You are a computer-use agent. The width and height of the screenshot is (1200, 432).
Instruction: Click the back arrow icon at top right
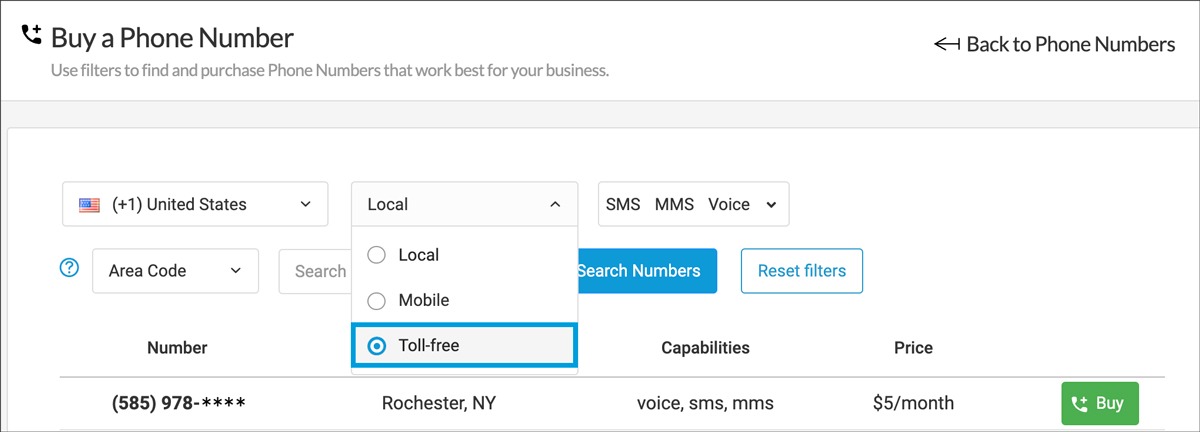(946, 44)
